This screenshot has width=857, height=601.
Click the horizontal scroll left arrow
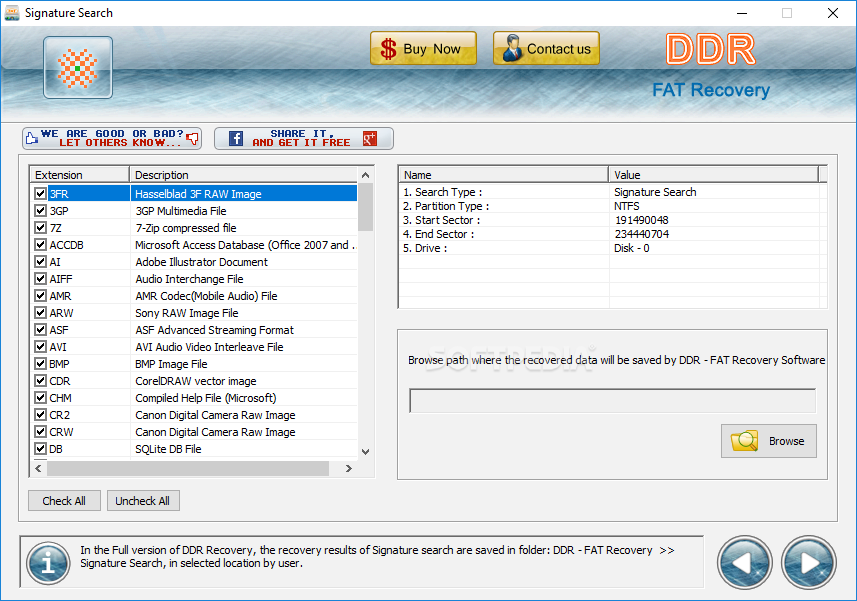(38, 468)
